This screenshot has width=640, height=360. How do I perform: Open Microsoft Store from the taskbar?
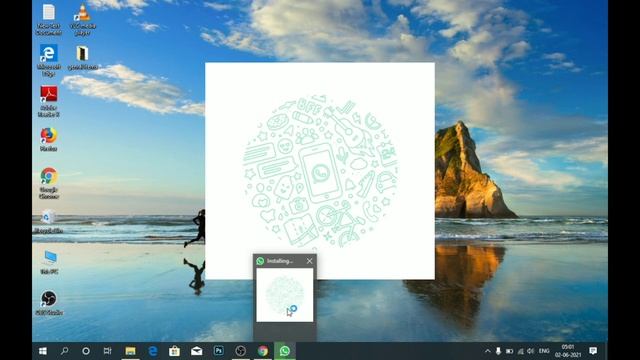point(175,351)
